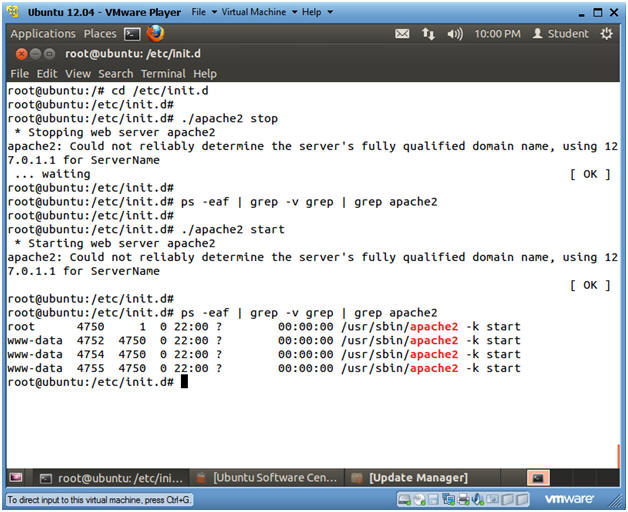Click the '... waiting' output text
This screenshot has width=628, height=512.
coord(53,174)
